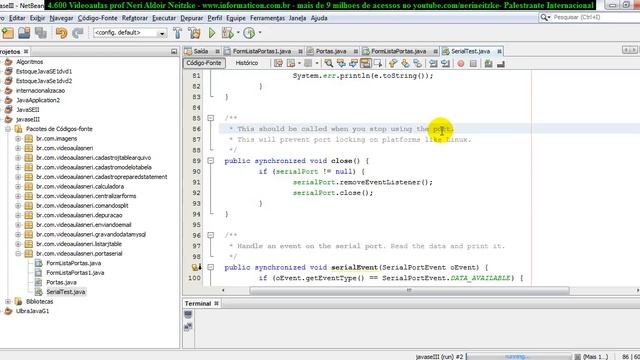Viewport: 640px width, 360px height.
Task: Click the editor Last Edit icon
Action: click(x=278, y=63)
